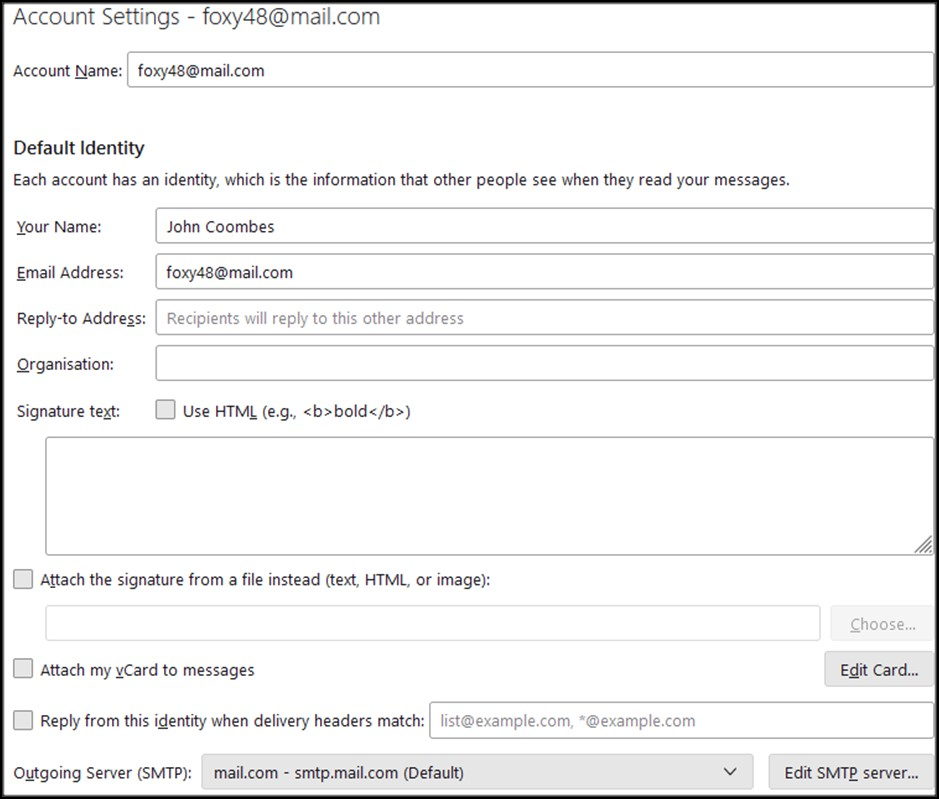Open the Edit Card... dialog
The height and width of the screenshot is (799, 939).
[879, 670]
